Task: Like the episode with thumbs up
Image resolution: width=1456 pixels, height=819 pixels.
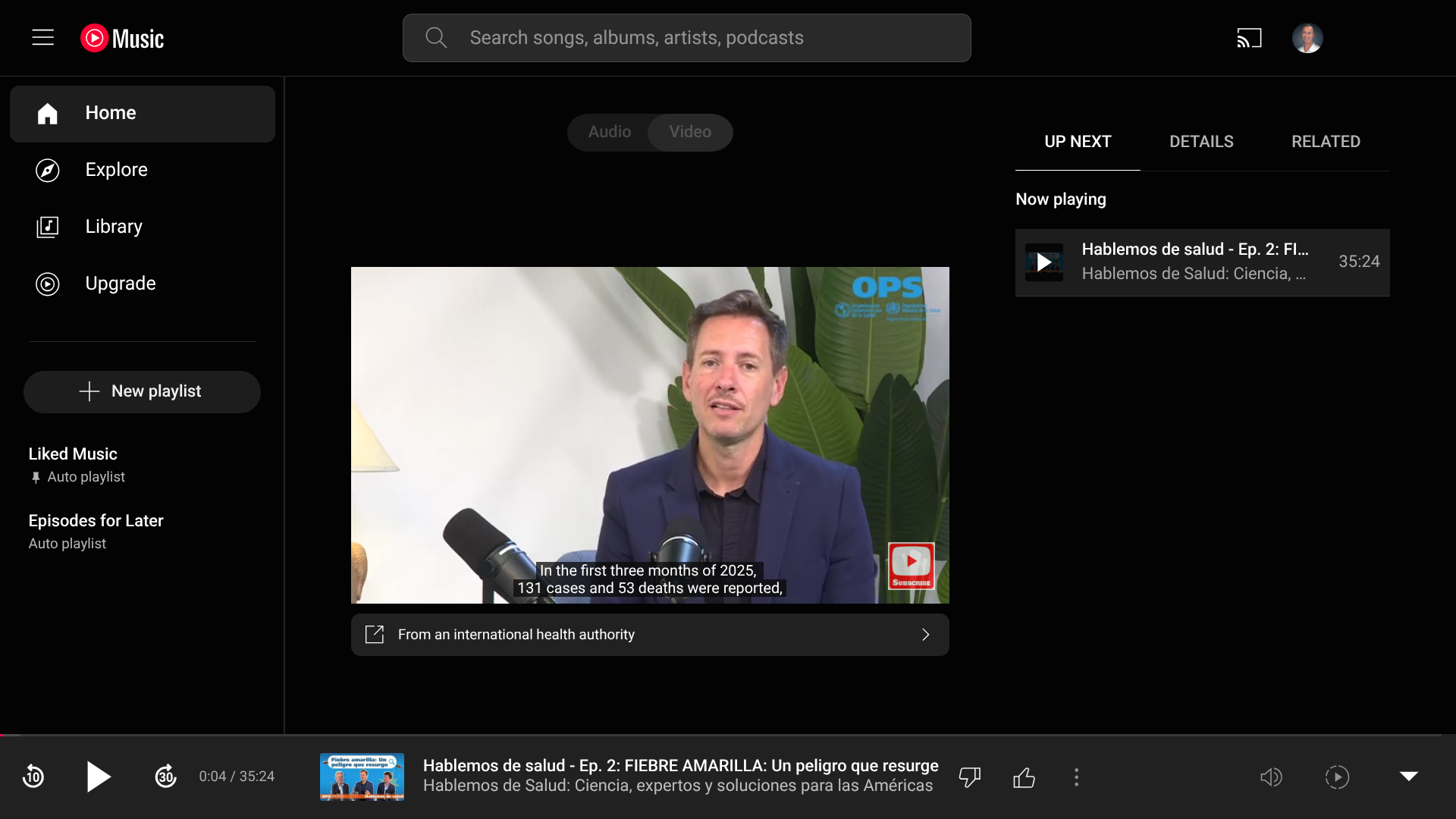Action: 1024,777
